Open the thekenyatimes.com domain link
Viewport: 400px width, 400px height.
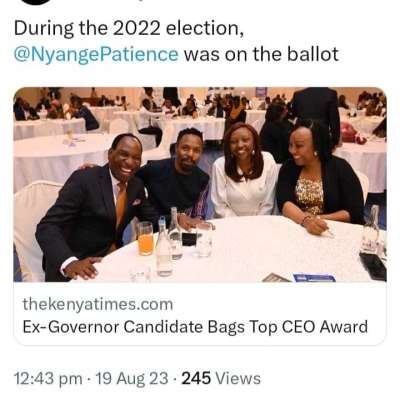pos(98,304)
